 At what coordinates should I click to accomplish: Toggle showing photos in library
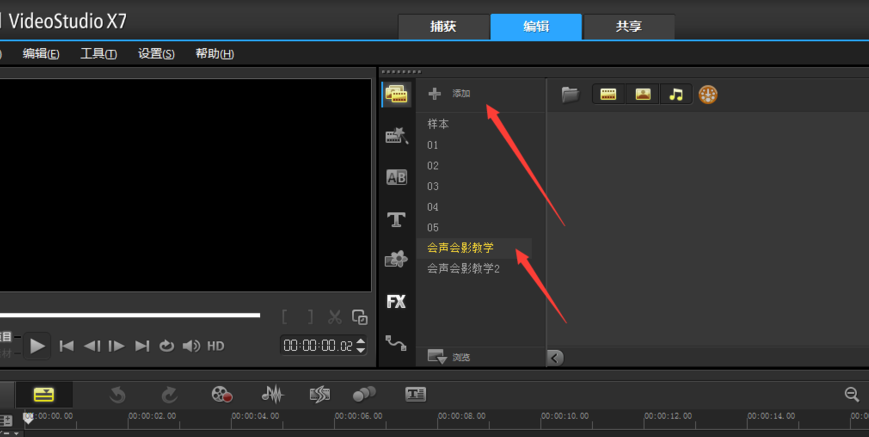[643, 95]
